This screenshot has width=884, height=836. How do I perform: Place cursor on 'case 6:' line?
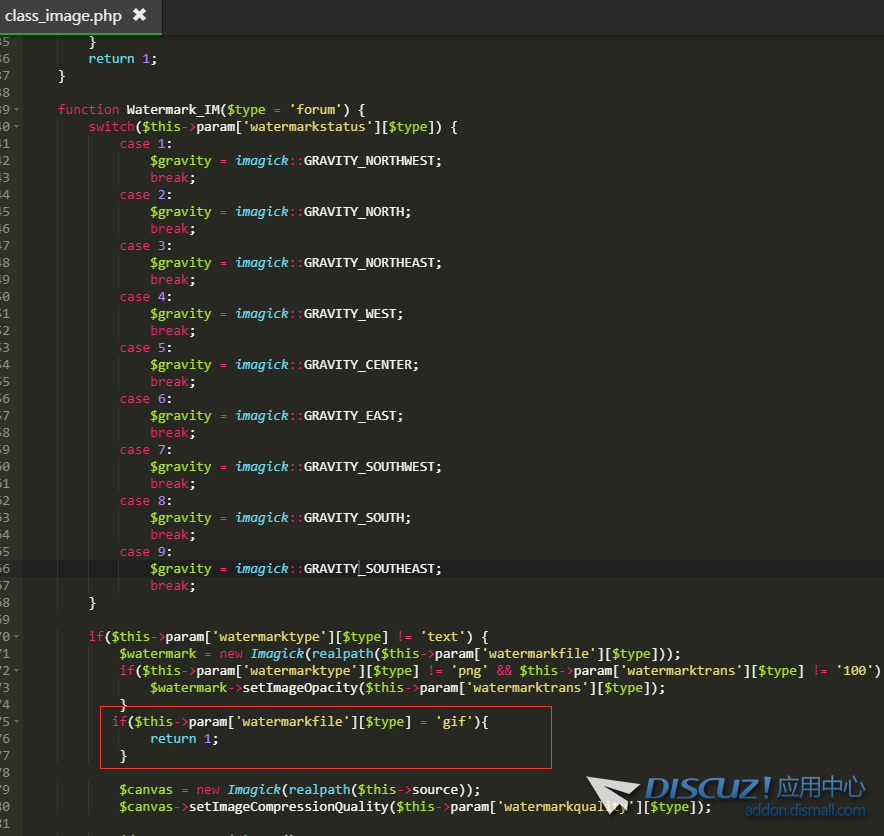tap(145, 399)
